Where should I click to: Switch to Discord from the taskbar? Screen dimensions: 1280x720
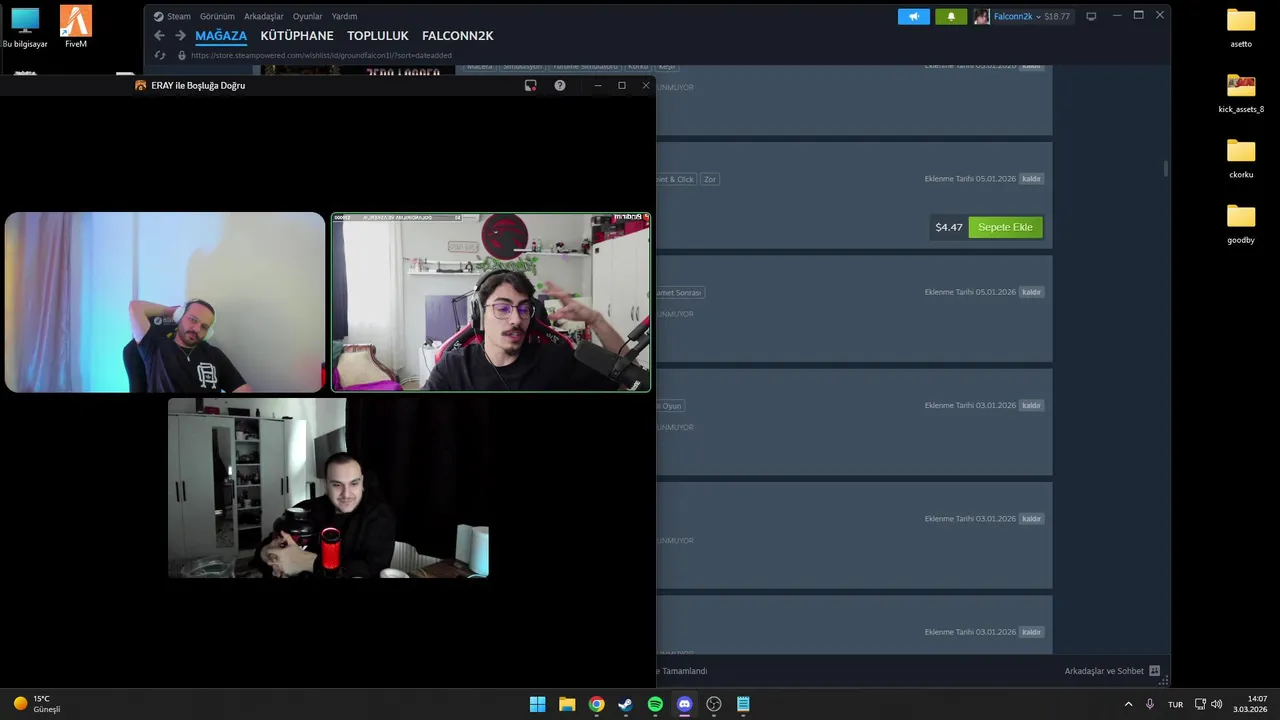[x=684, y=704]
